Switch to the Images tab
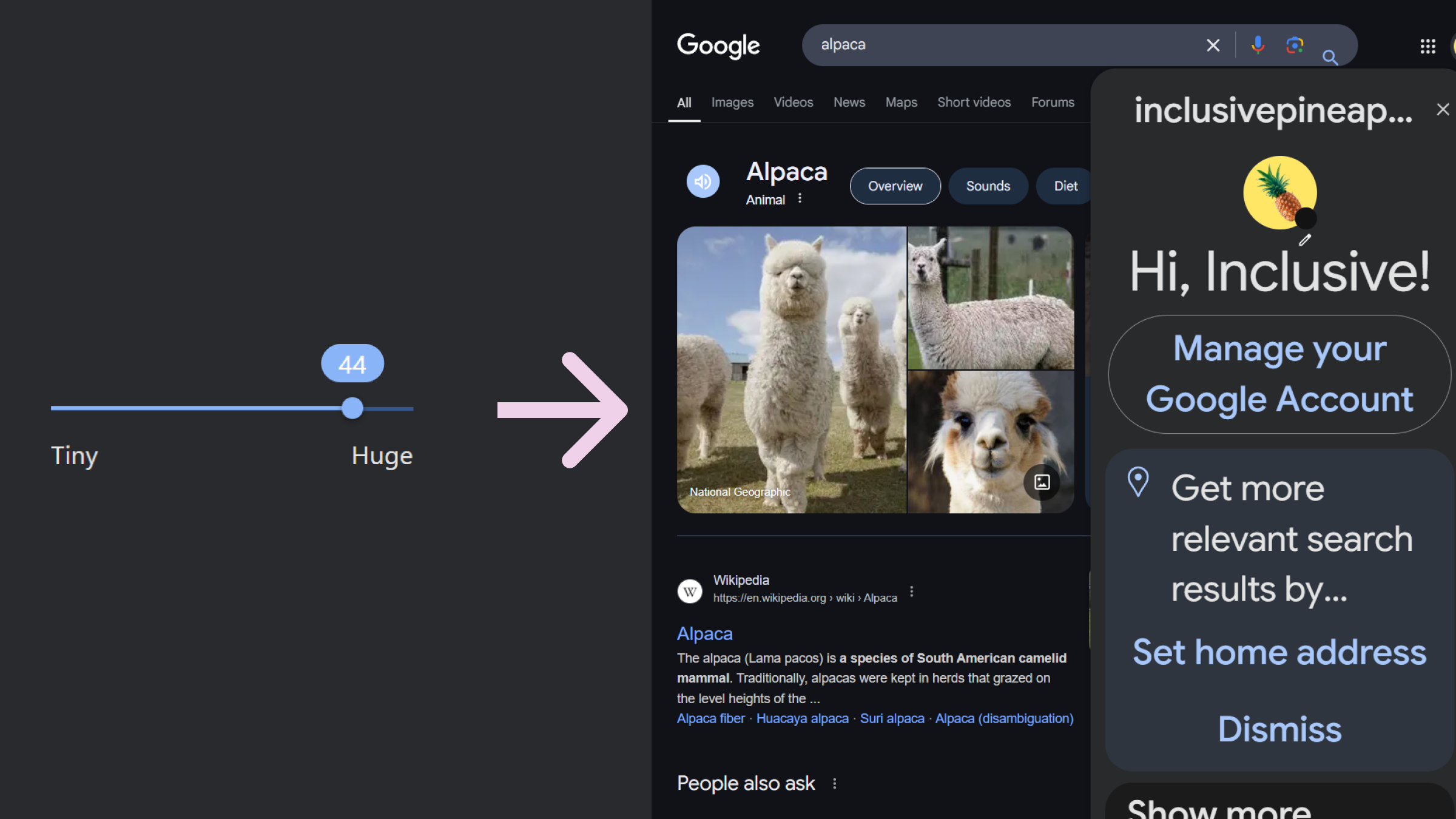The height and width of the screenshot is (819, 1456). [732, 103]
